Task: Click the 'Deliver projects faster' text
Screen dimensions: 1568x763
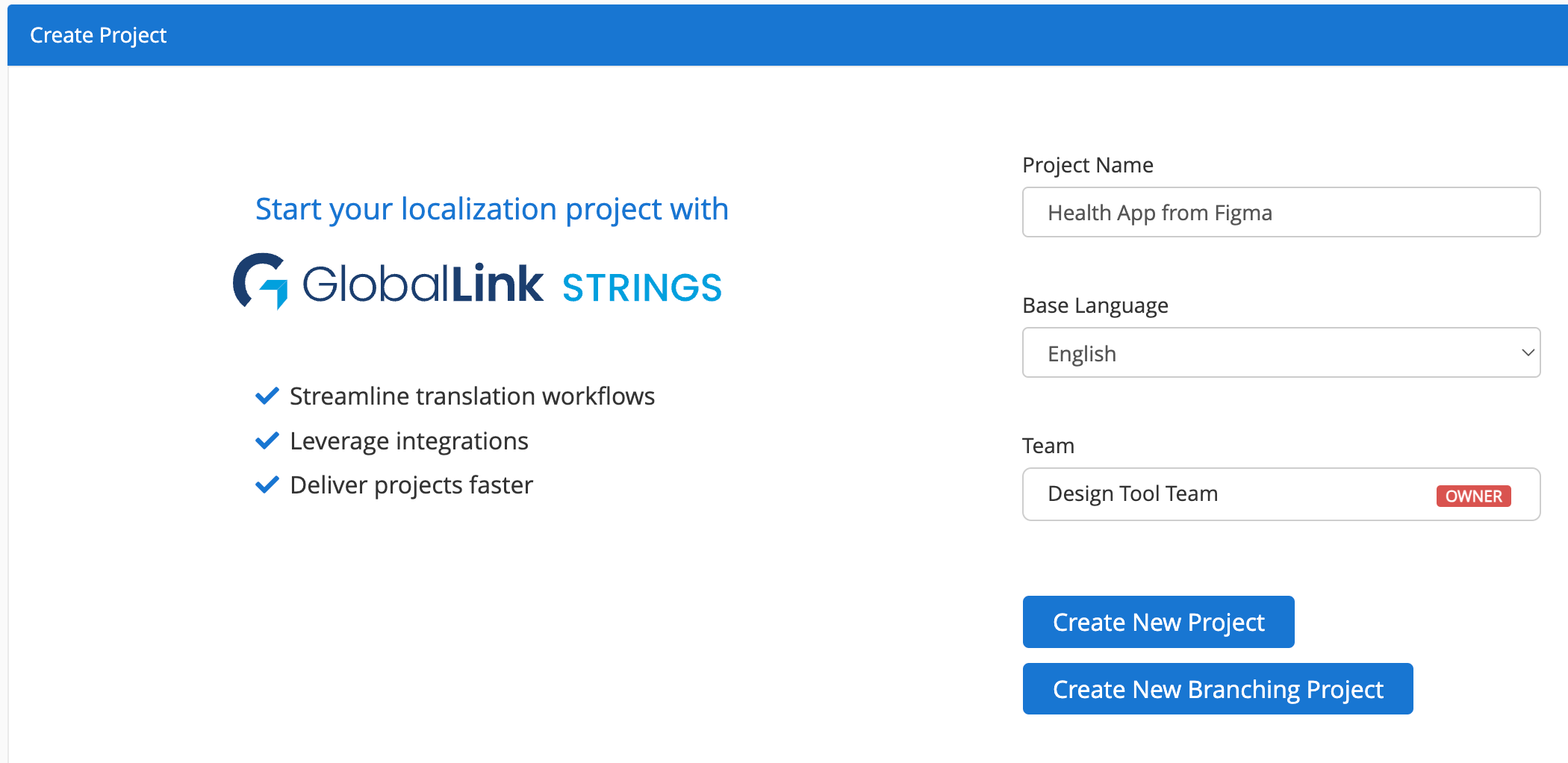Action: pos(411,485)
